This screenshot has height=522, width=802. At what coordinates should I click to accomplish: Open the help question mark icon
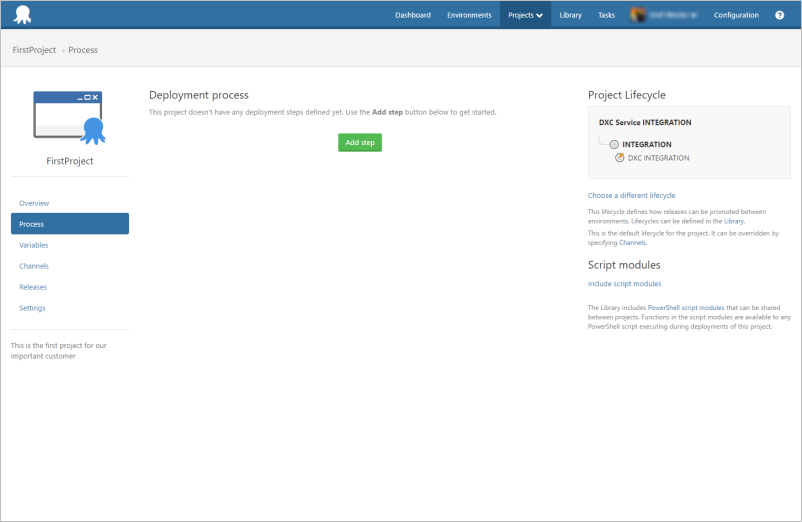pos(779,15)
